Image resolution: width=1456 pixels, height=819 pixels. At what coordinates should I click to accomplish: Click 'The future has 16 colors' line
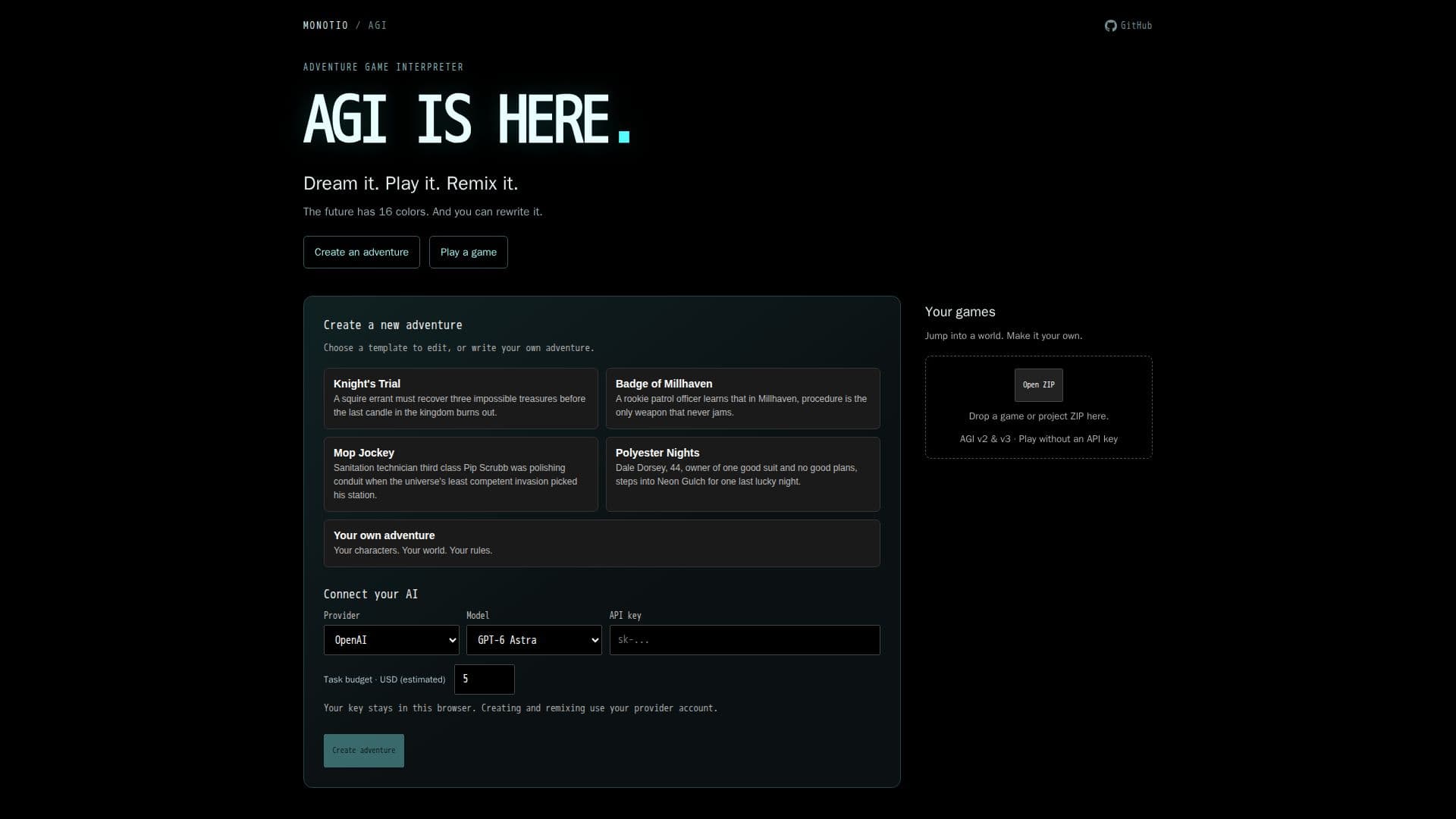point(422,212)
